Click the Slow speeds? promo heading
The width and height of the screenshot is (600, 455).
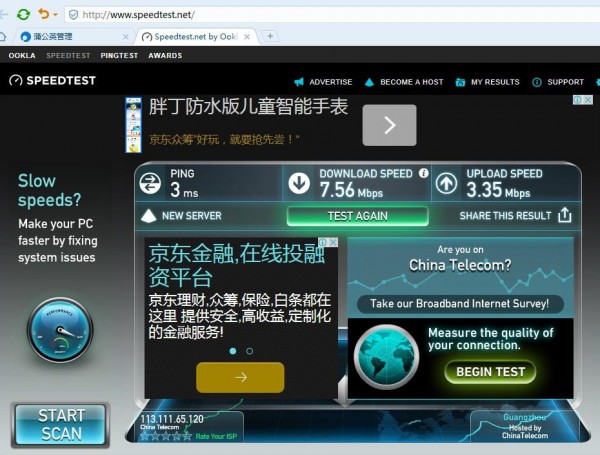(x=49, y=190)
